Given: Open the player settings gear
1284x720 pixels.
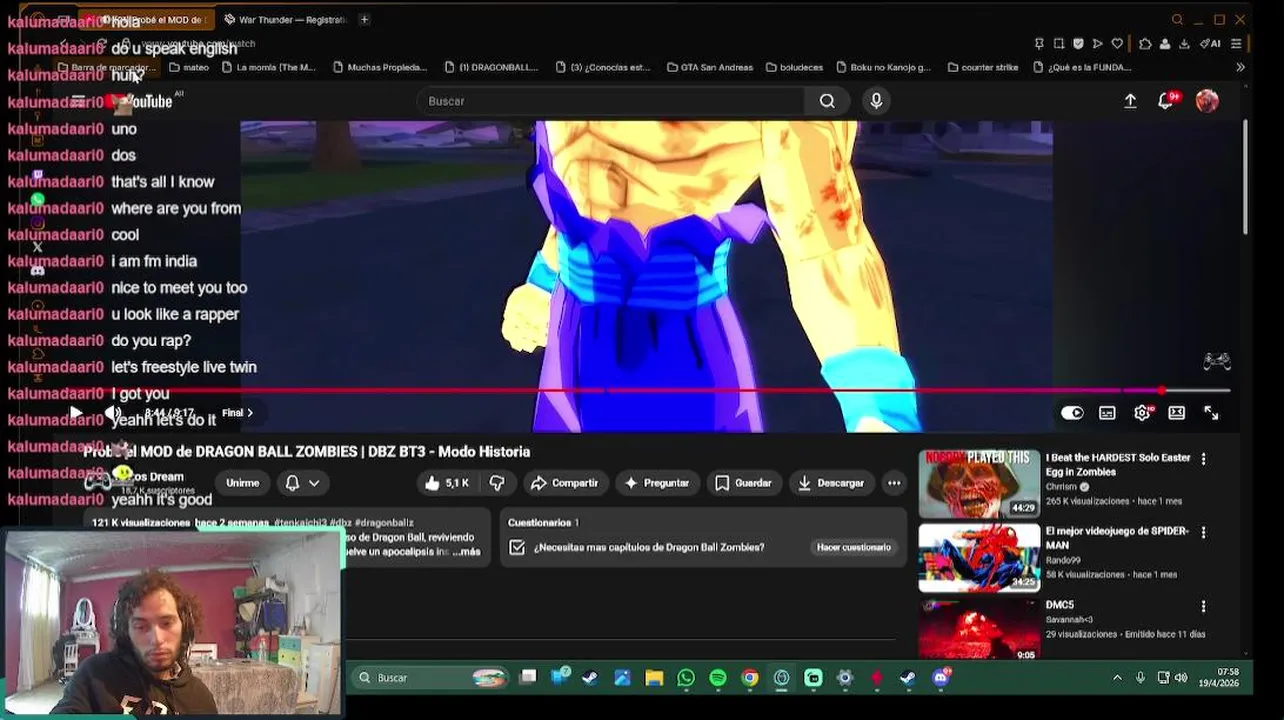Looking at the screenshot, I should coord(1142,413).
